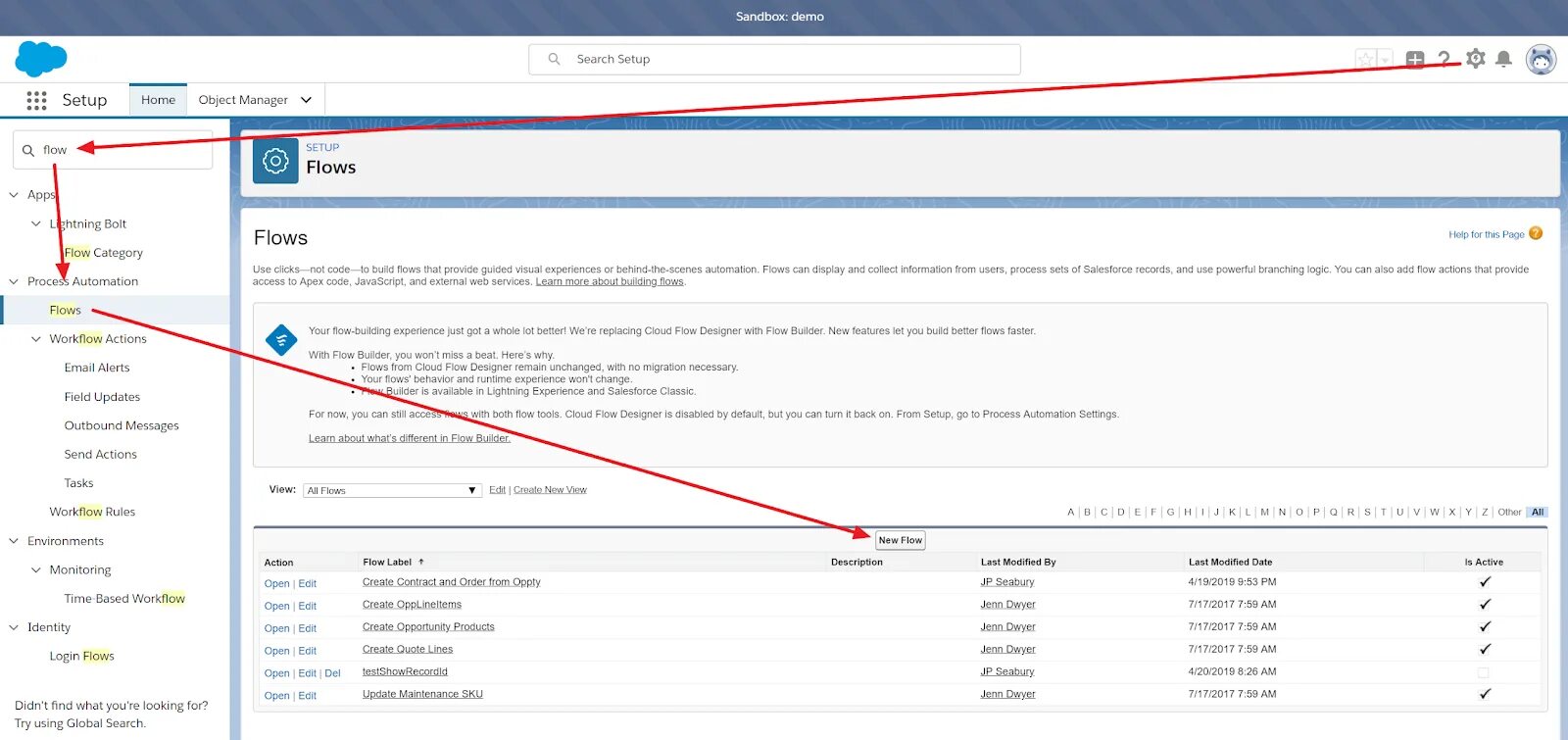Screen dimensions: 1568x740
Task: Select Flows in the sidebar
Action: tap(66, 310)
